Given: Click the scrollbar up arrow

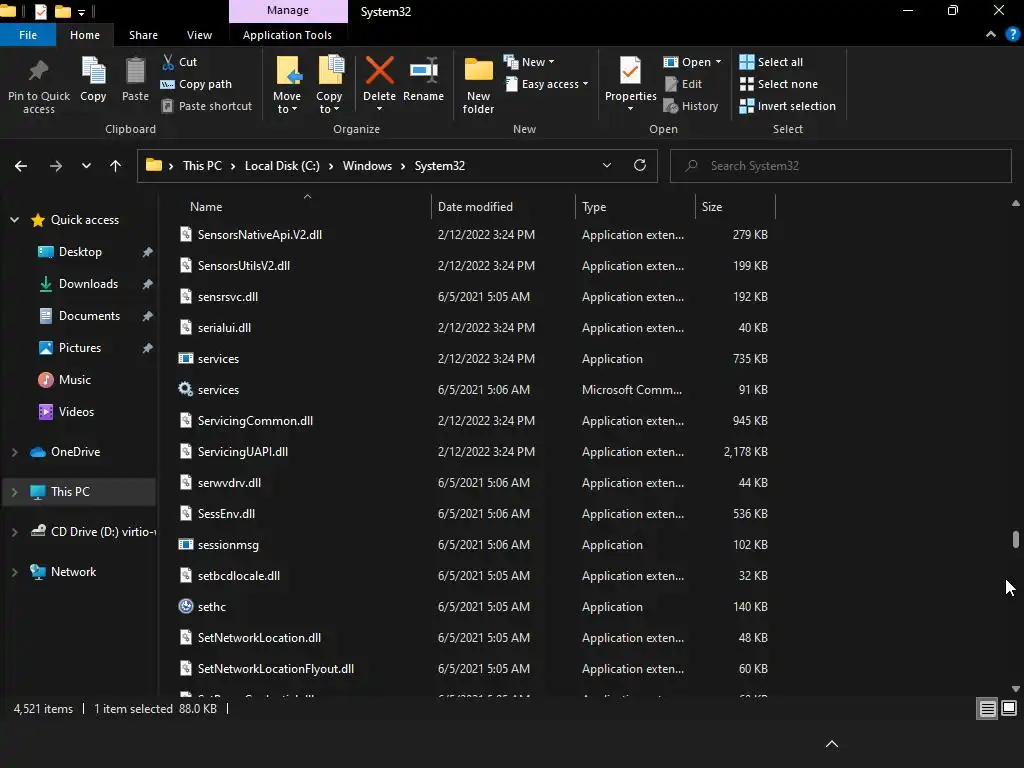Looking at the screenshot, I should click(1016, 203).
